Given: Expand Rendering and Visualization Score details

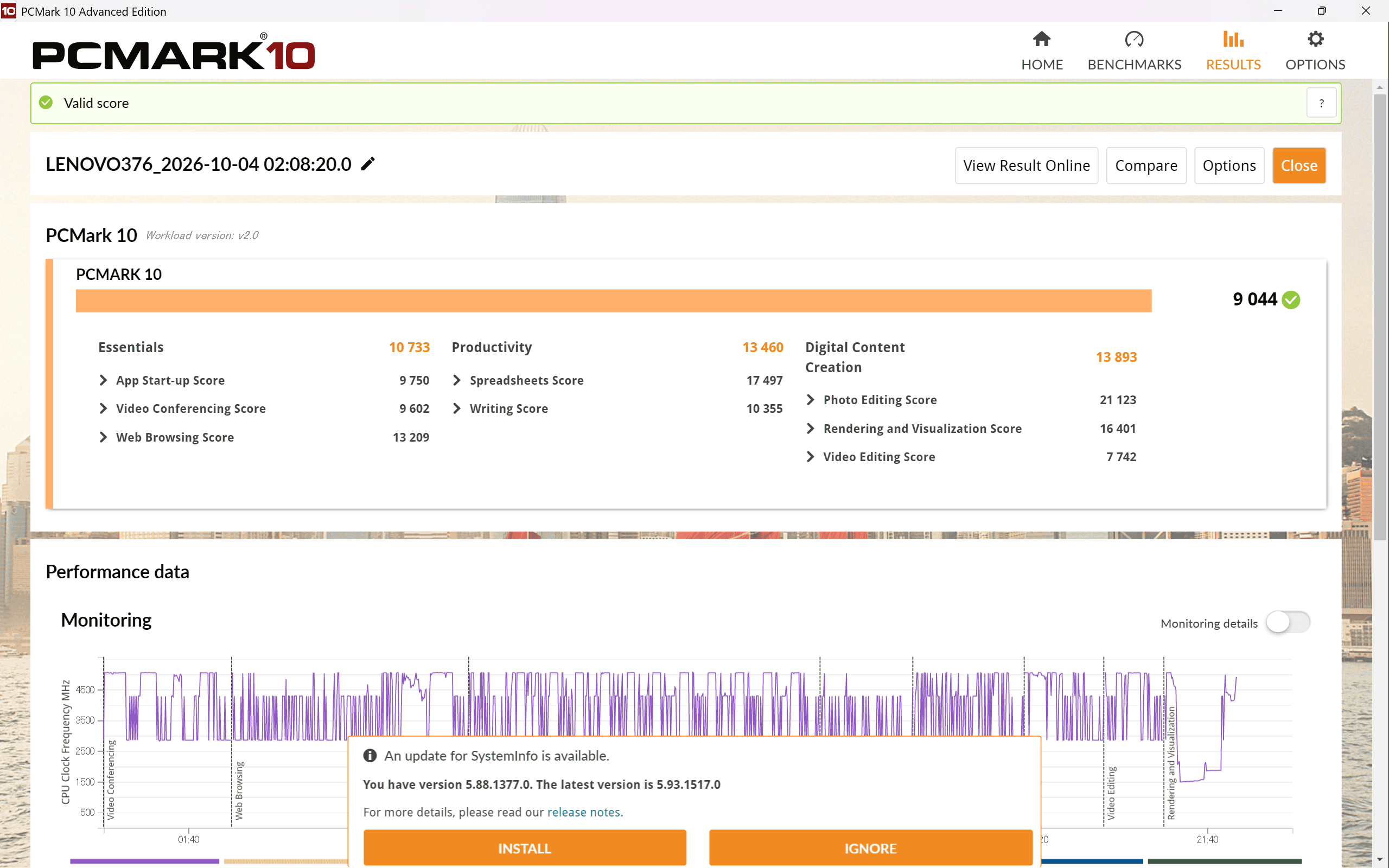Looking at the screenshot, I should point(811,428).
